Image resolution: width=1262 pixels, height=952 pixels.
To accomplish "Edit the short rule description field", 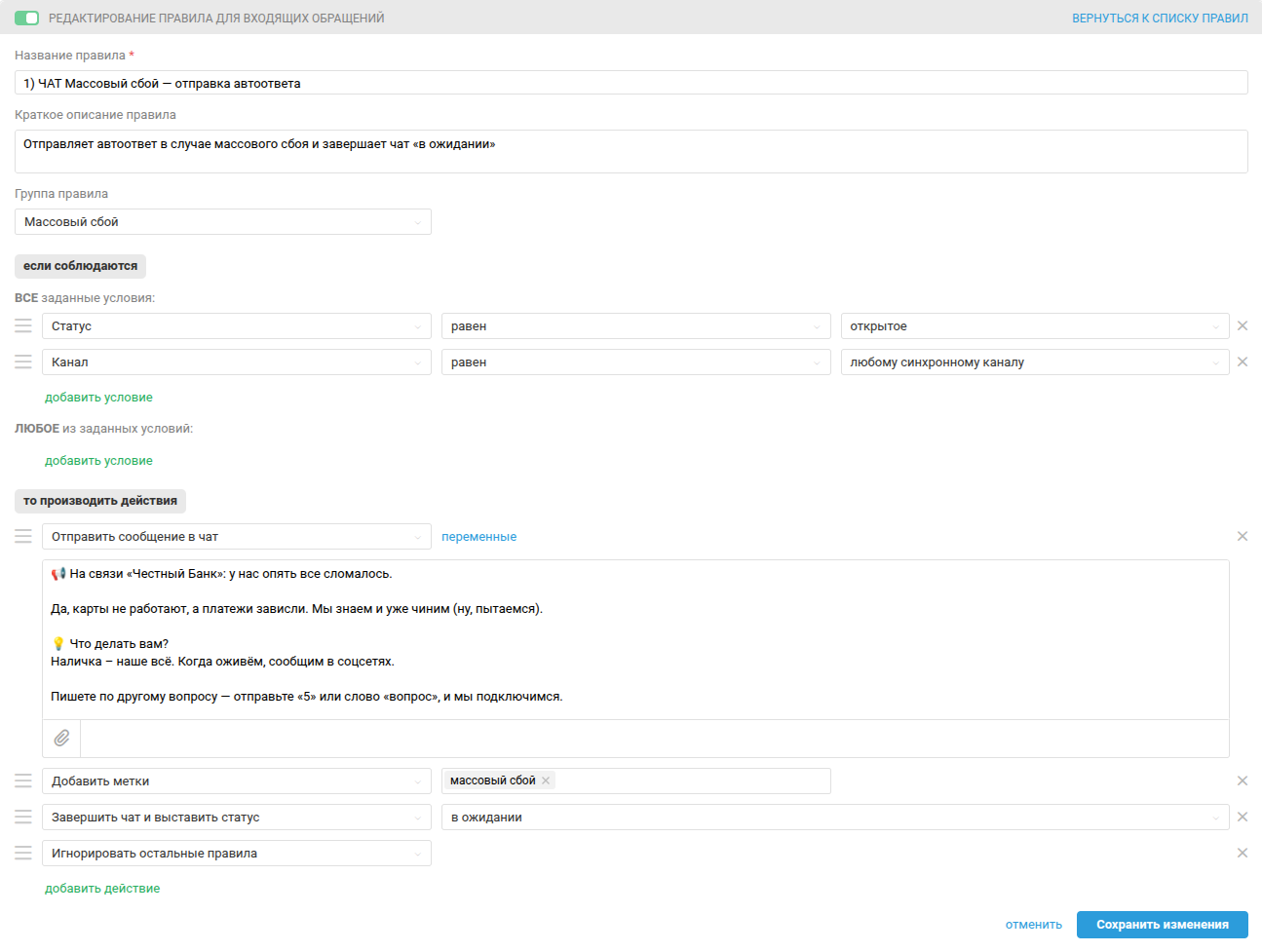I will click(x=631, y=151).
